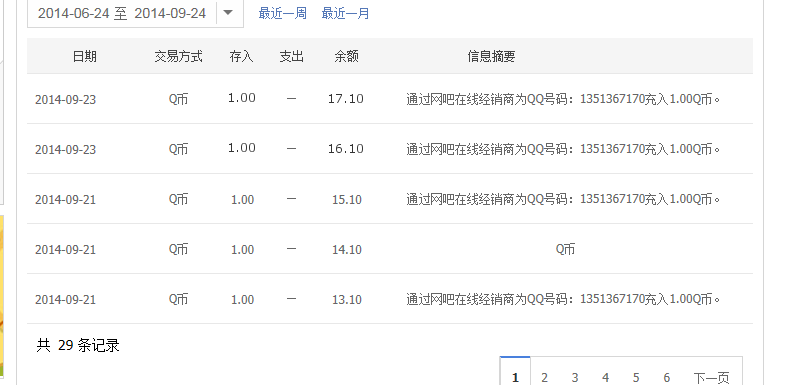Click the Q币 summary in the 14.10 balance row

click(565, 249)
